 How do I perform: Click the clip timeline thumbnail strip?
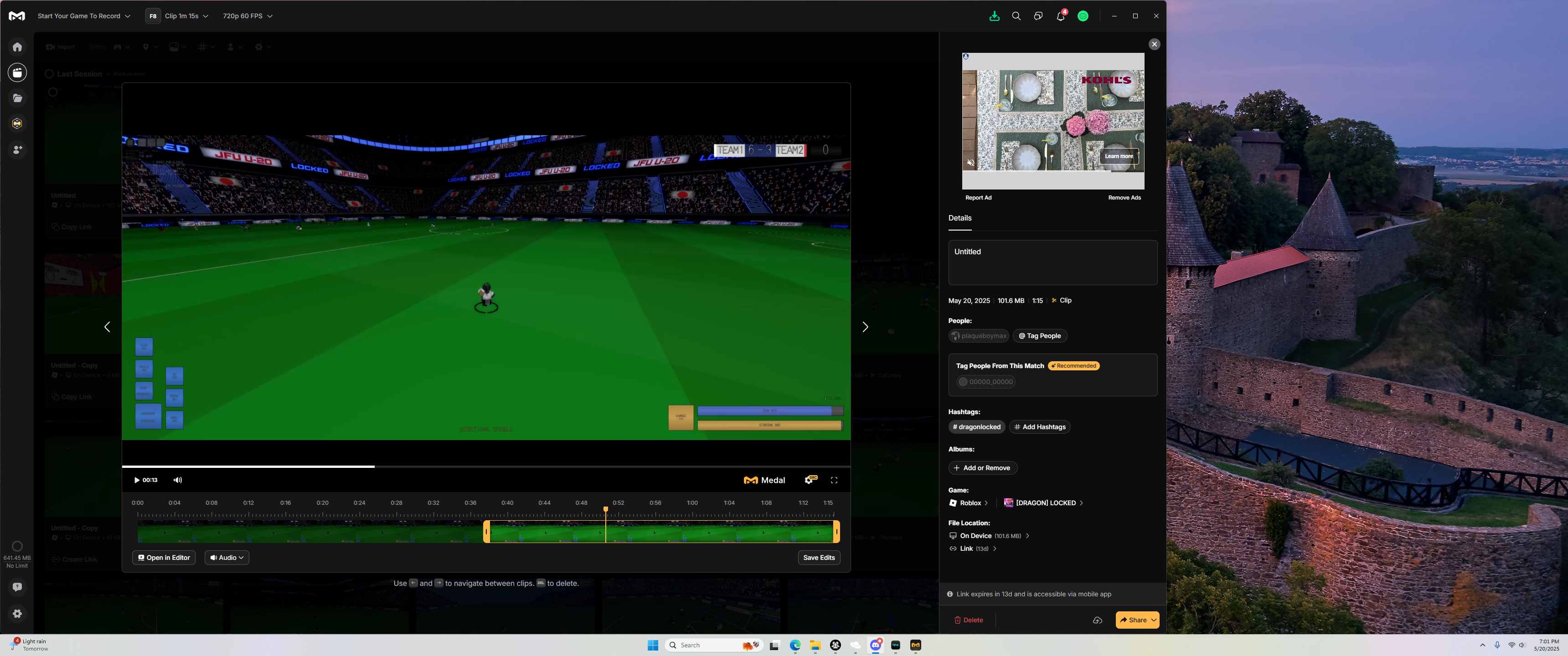pos(486,532)
